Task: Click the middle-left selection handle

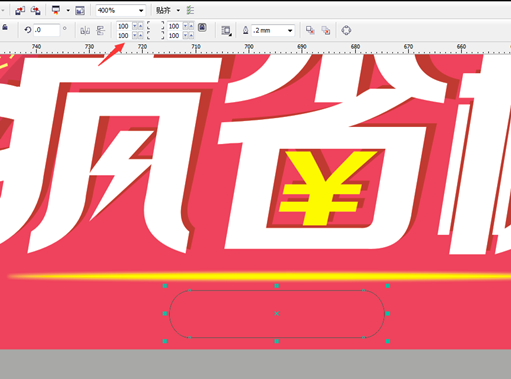Action: pyautogui.click(x=165, y=313)
